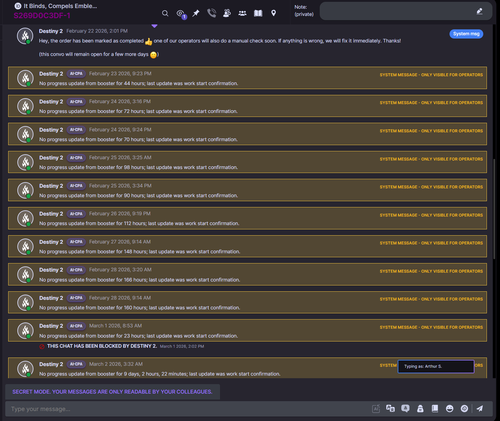Open the translate icon in message bar

pos(390,408)
